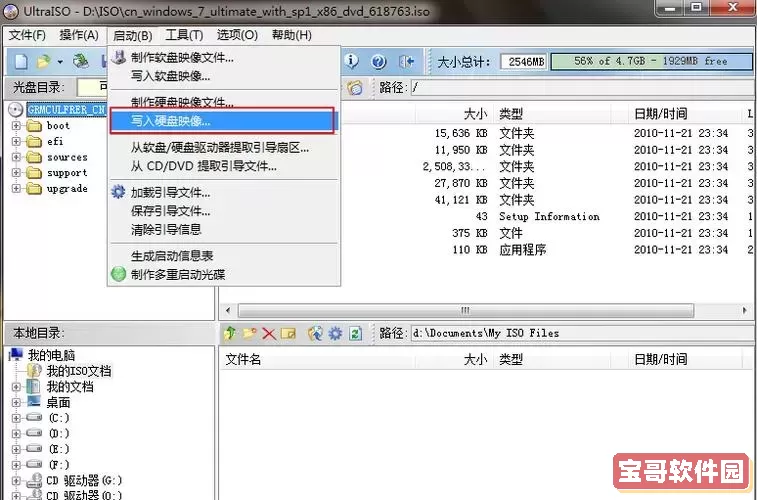
Task: Expand the 桌面 tree node
Action: [16, 402]
